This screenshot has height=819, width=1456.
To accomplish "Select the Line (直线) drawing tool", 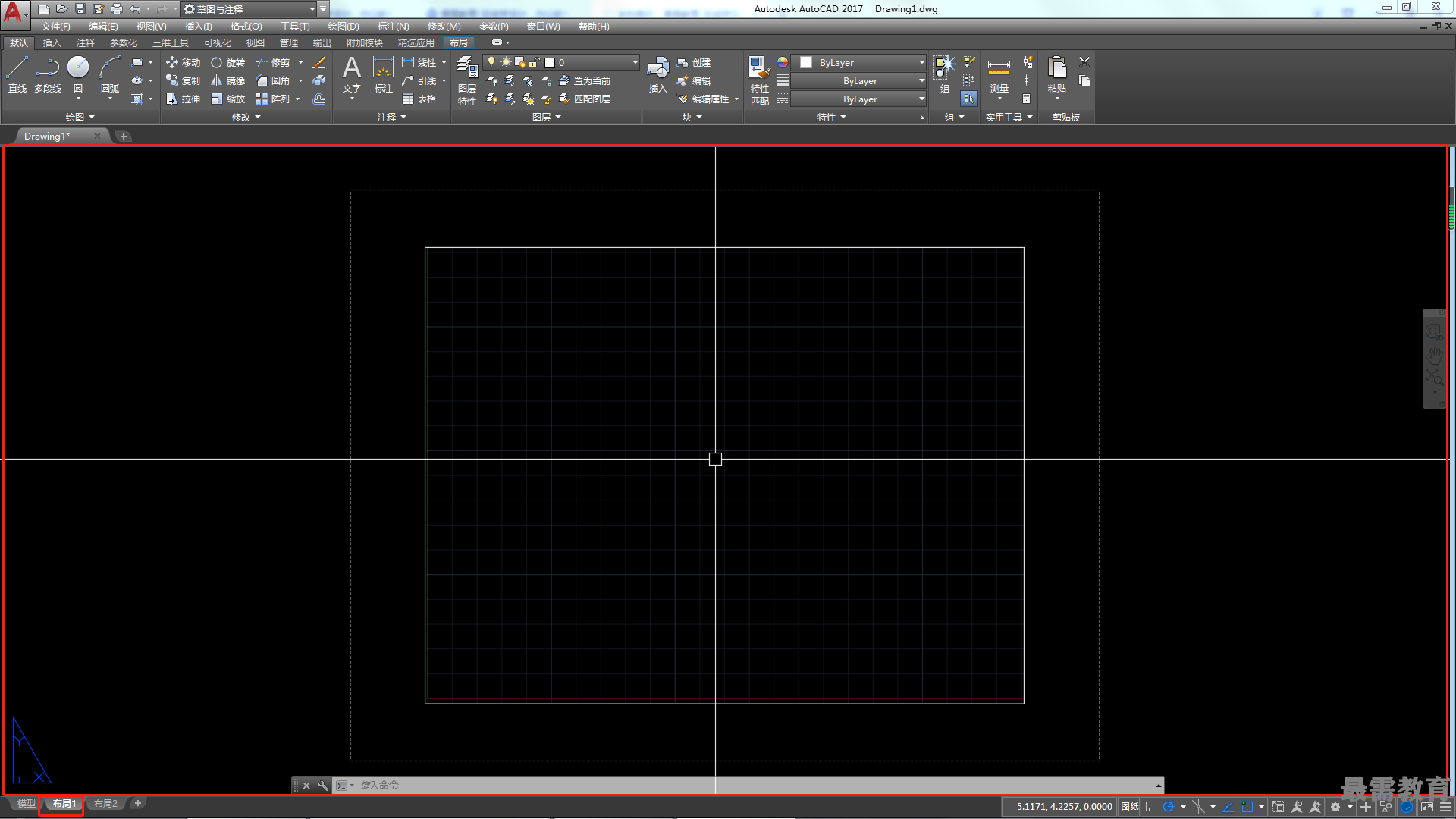I will click(17, 74).
